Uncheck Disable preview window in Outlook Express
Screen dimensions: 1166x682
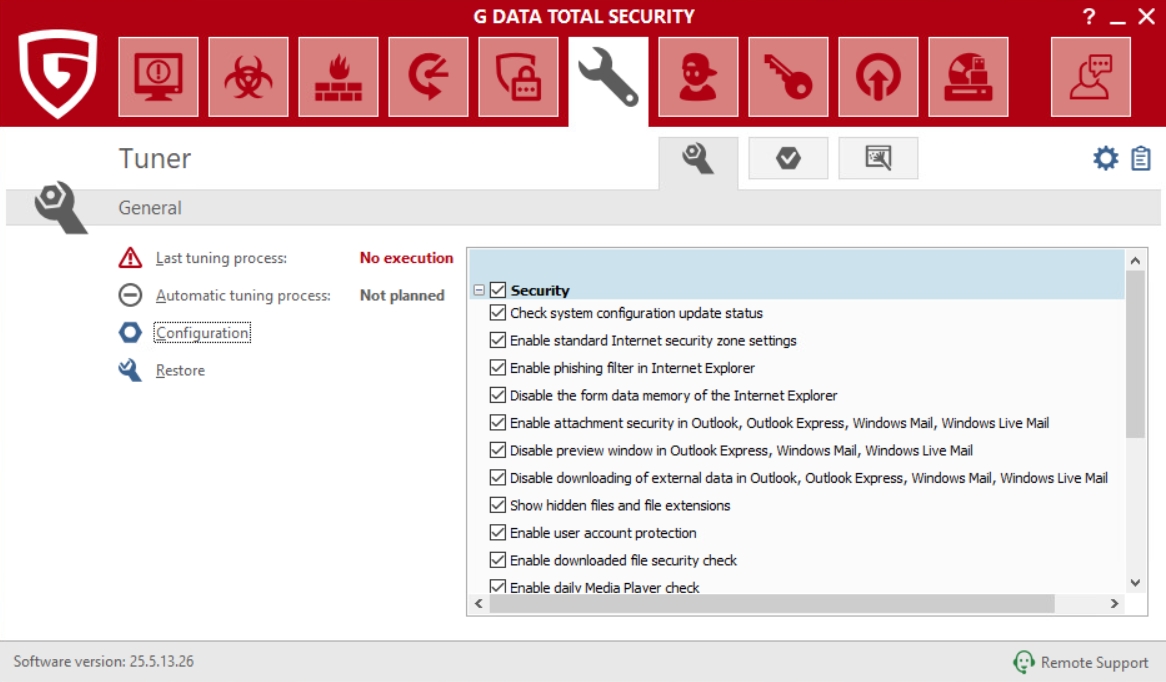(498, 450)
